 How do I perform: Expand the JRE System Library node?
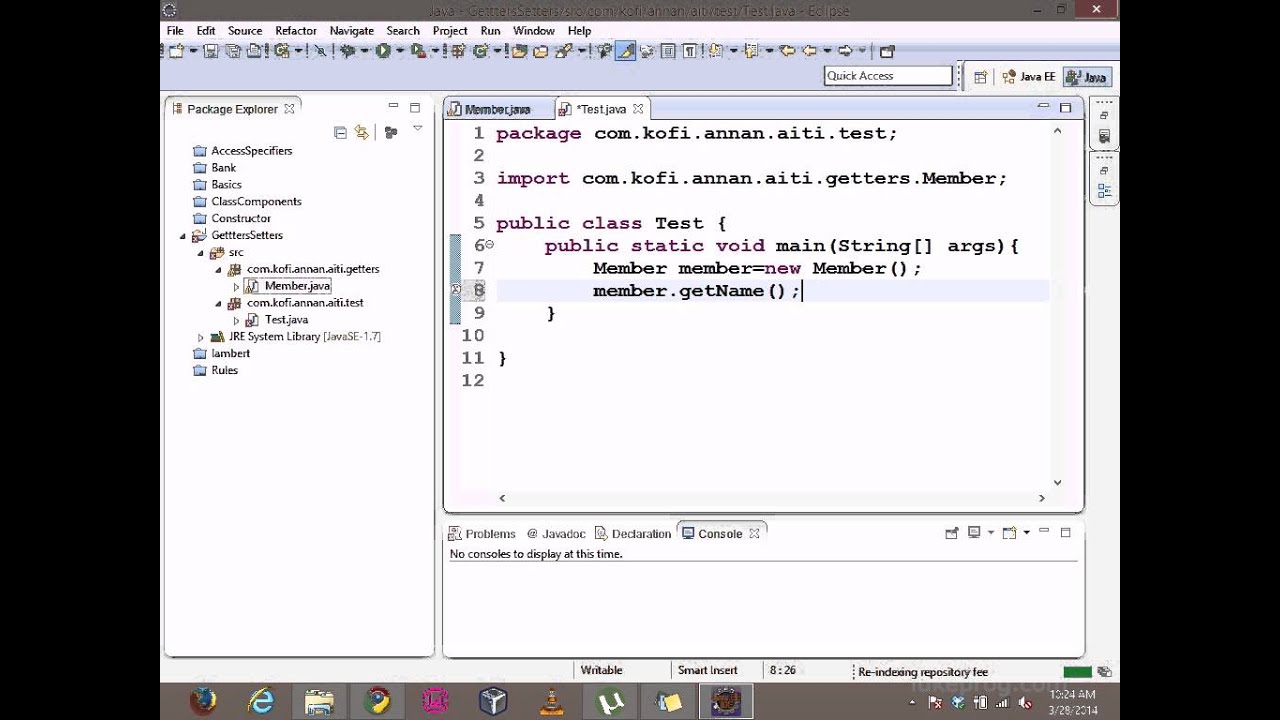click(200, 337)
